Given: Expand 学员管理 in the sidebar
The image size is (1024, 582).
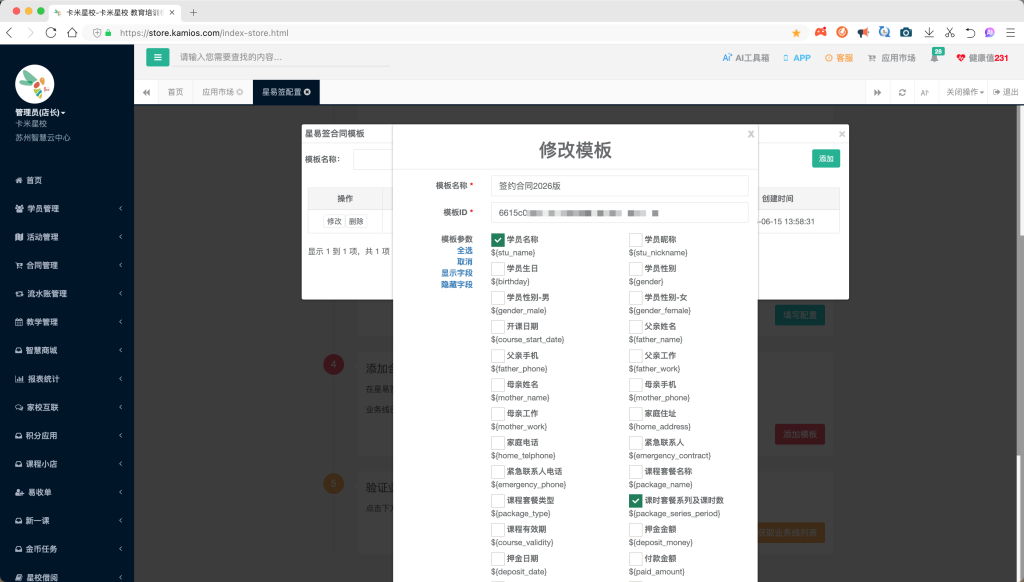Looking at the screenshot, I should pos(67,208).
